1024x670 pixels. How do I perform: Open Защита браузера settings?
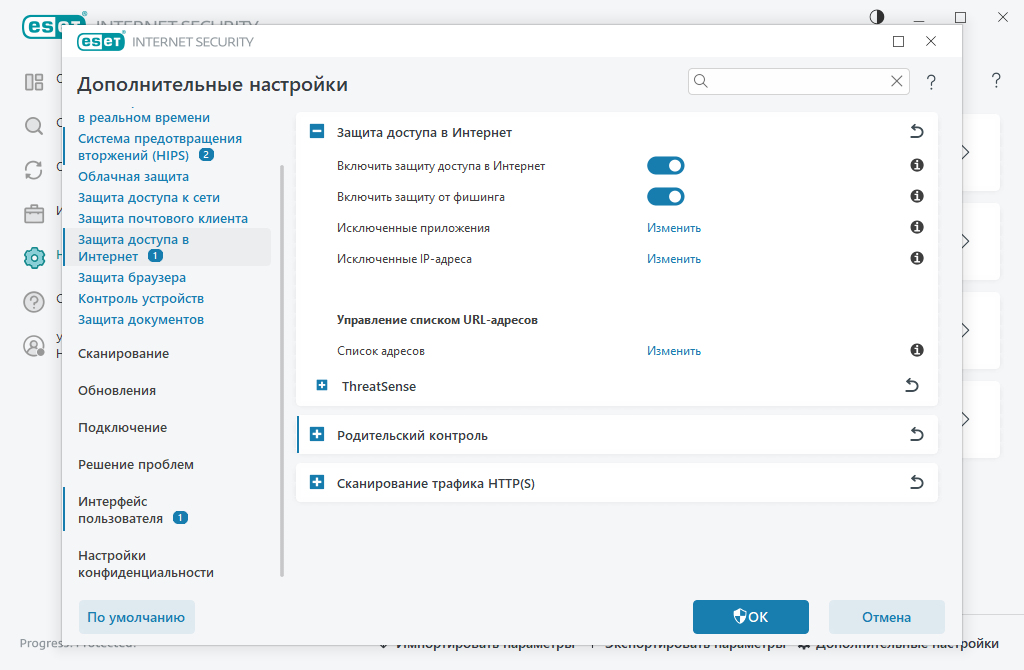(132, 278)
